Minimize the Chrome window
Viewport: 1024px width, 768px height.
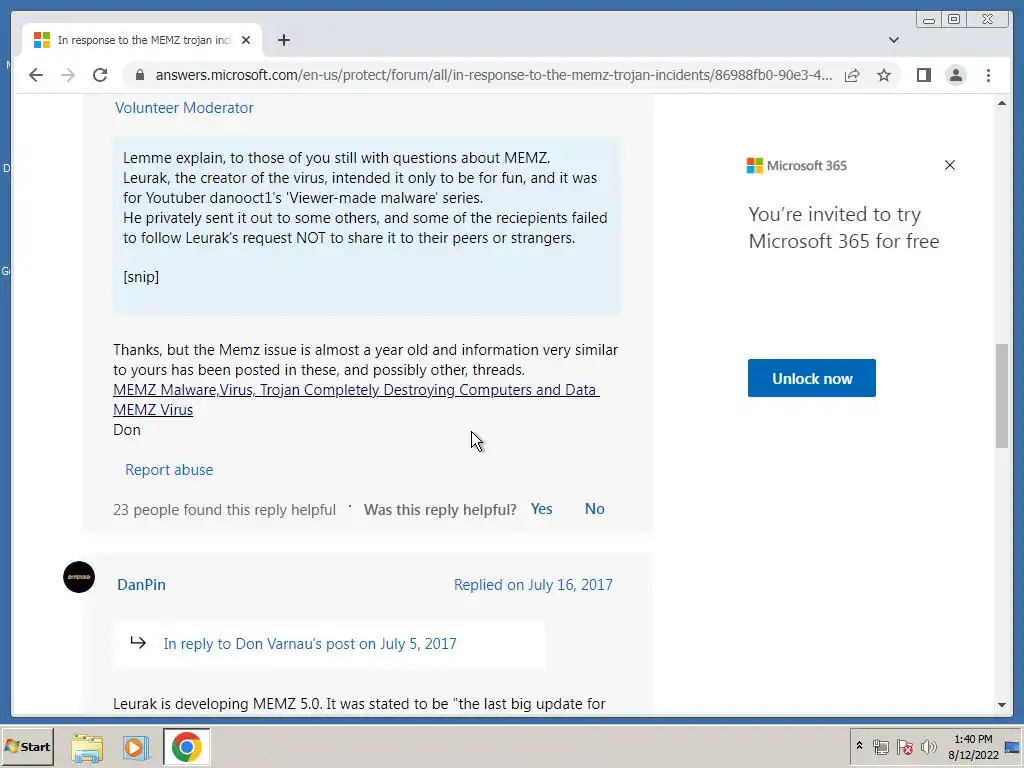(x=929, y=20)
